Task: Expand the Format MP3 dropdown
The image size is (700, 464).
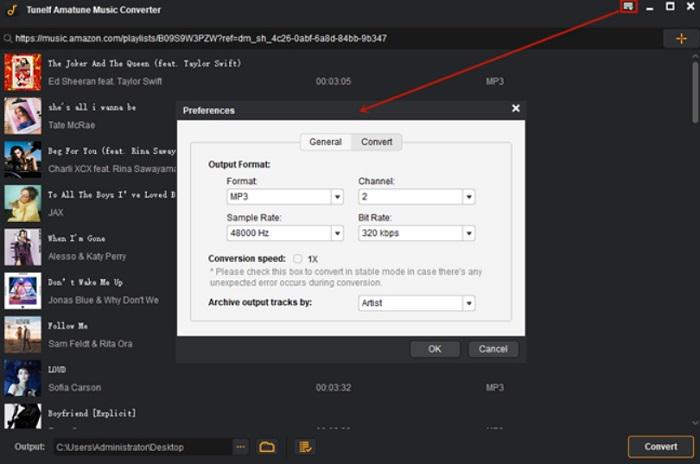Action: point(336,198)
